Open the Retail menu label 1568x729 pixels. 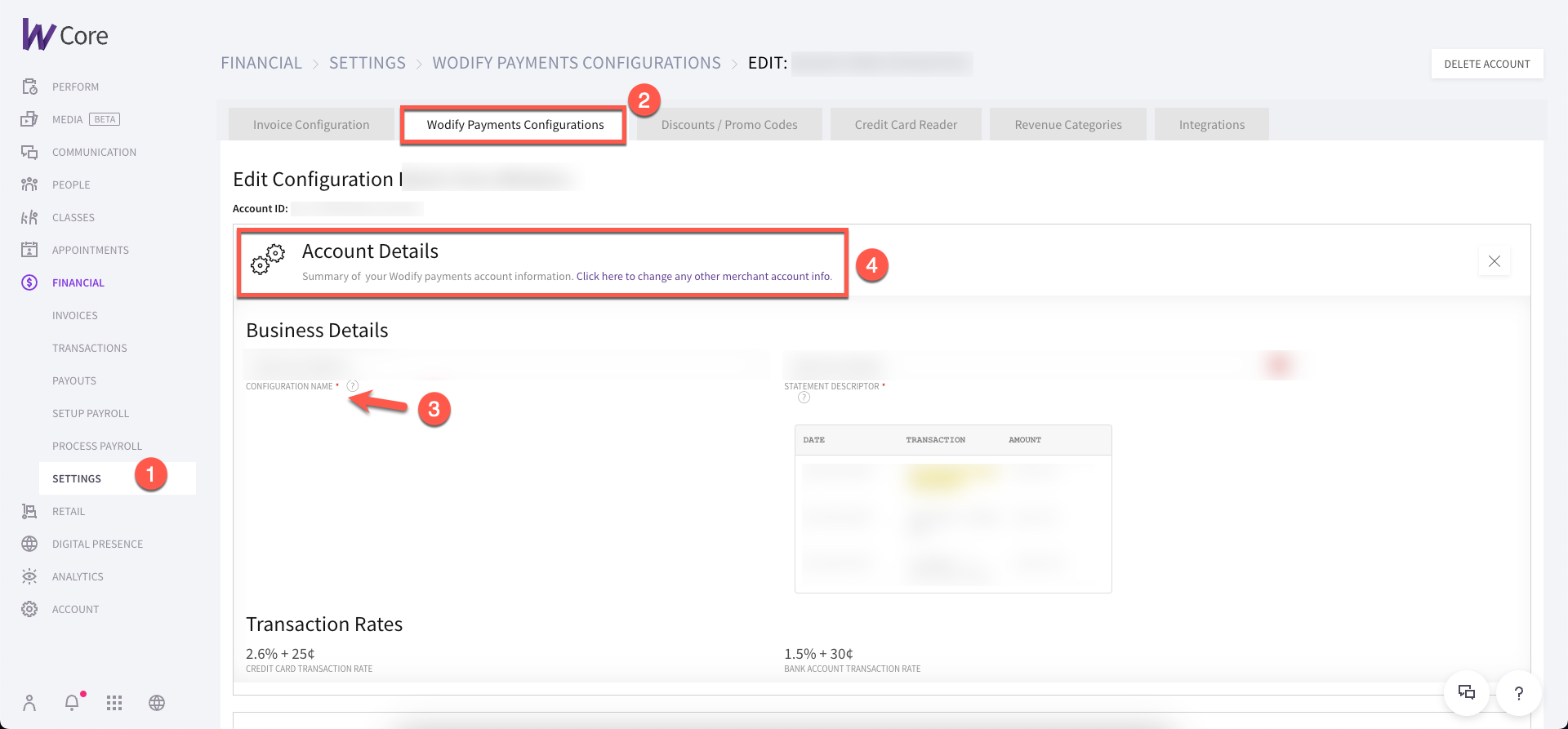tap(69, 511)
